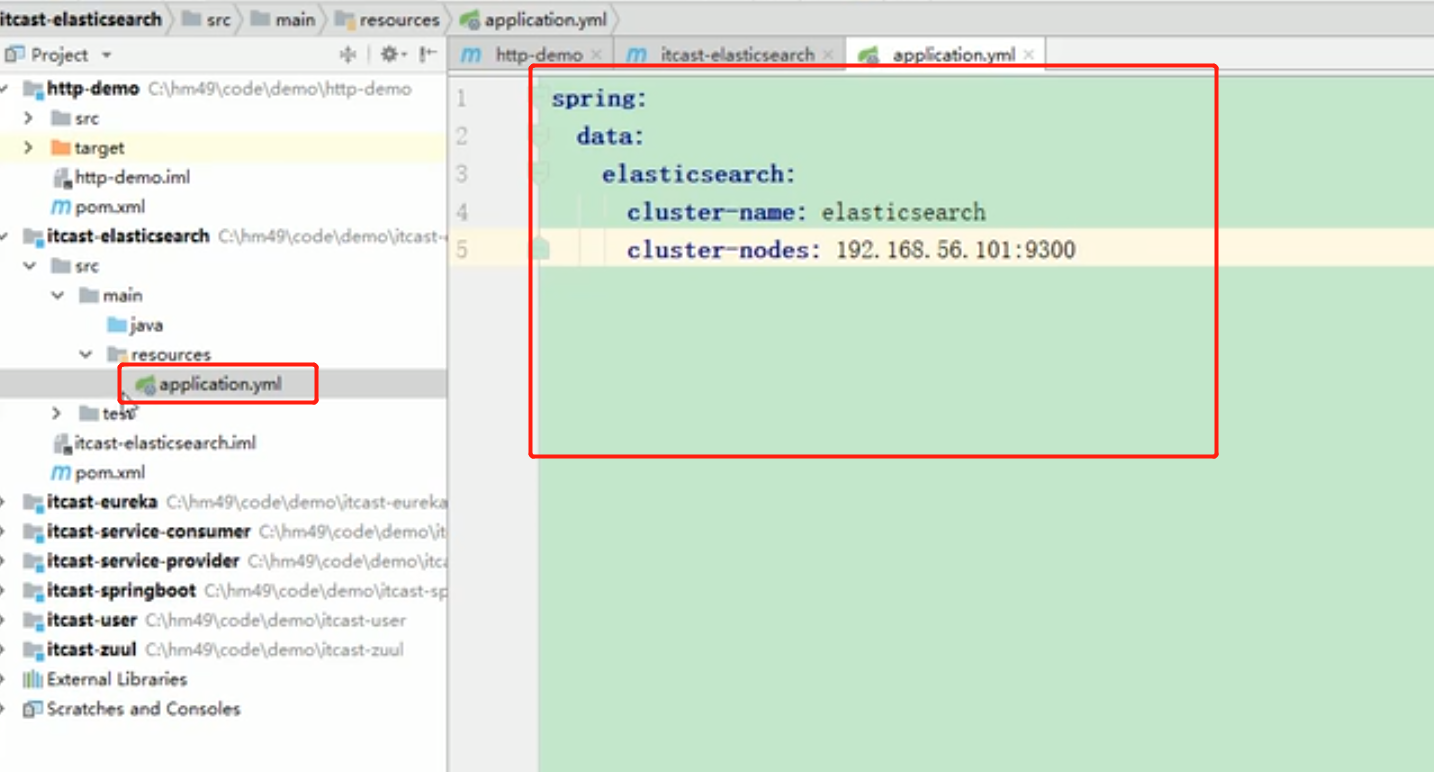
Task: Open pom.xml under itcast-elasticsearch
Action: (x=98, y=472)
